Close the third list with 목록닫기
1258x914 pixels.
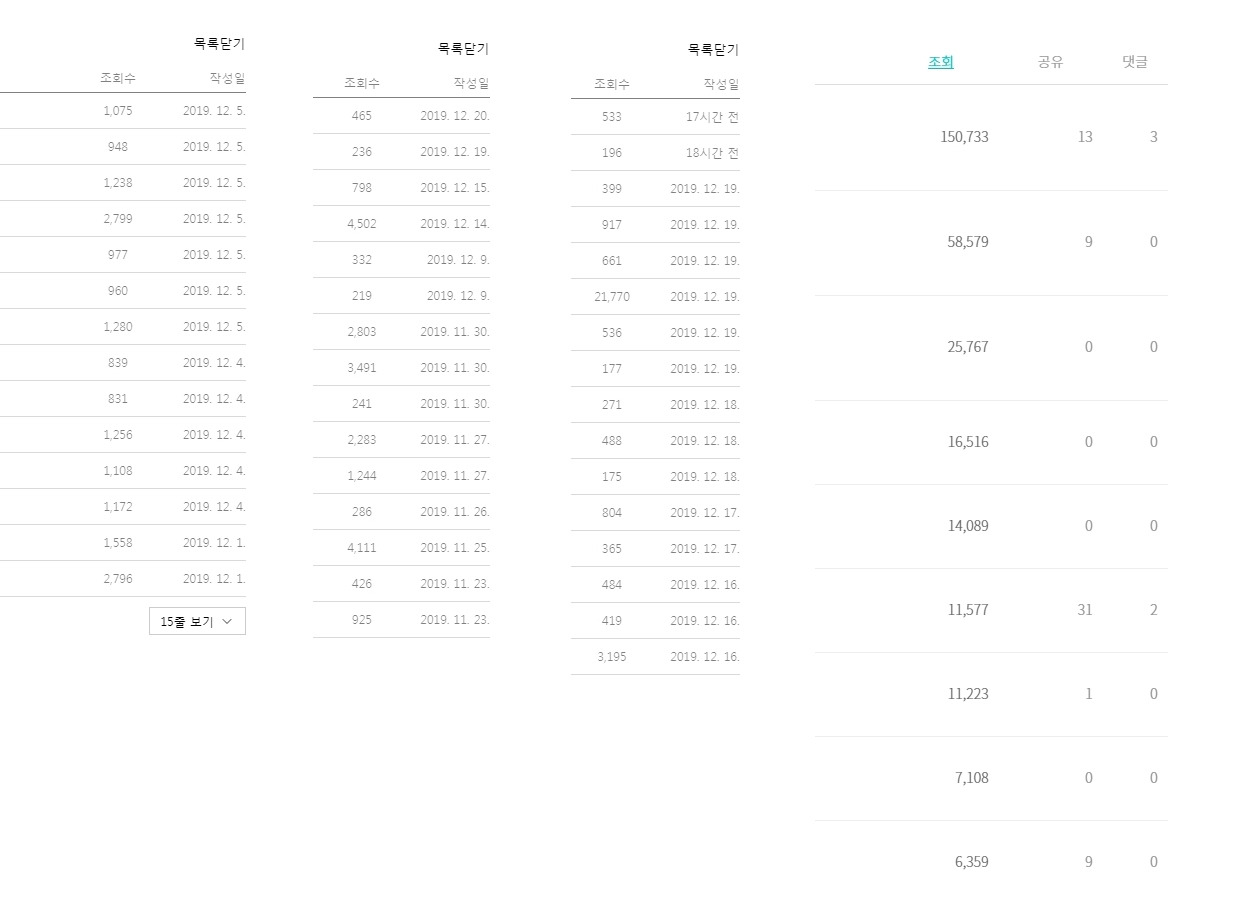(712, 49)
